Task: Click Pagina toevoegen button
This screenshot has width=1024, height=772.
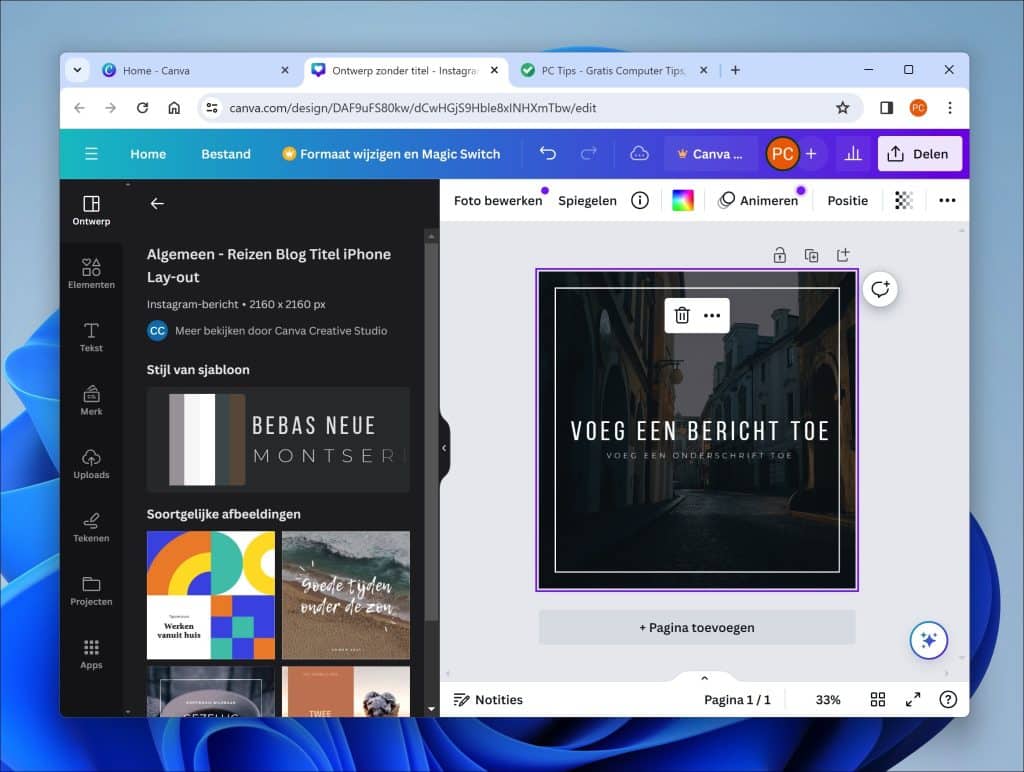Action: (697, 627)
